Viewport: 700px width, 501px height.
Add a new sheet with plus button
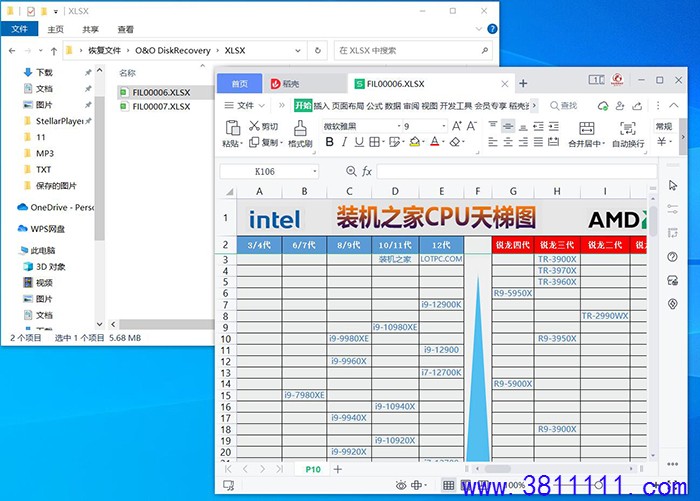(338, 469)
